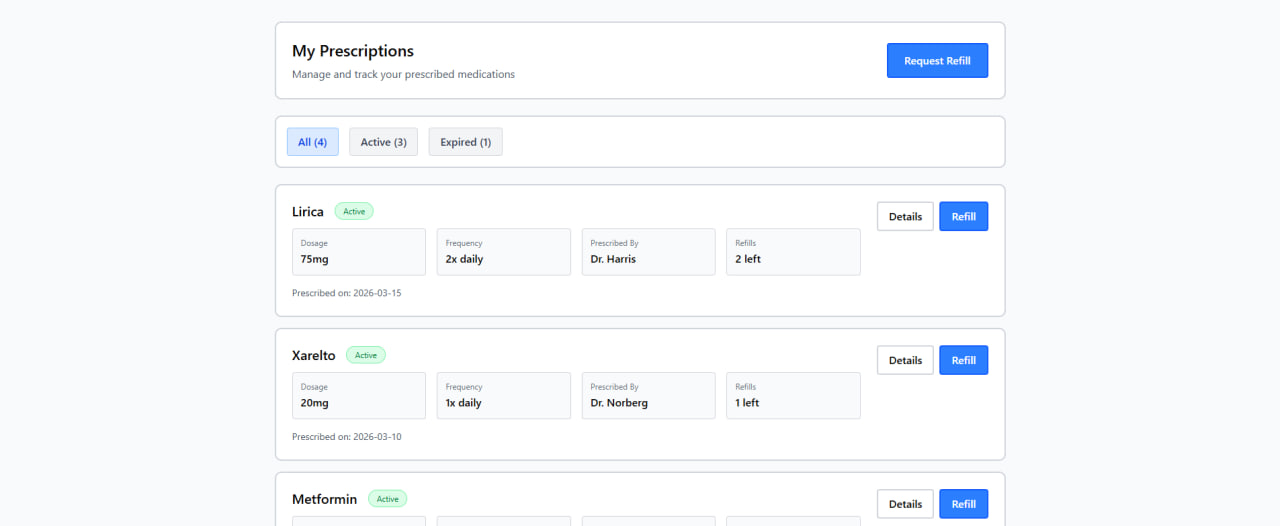Screen dimensions: 1280x526
Task: Select the 20mg dosage value
Action: (x=314, y=403)
